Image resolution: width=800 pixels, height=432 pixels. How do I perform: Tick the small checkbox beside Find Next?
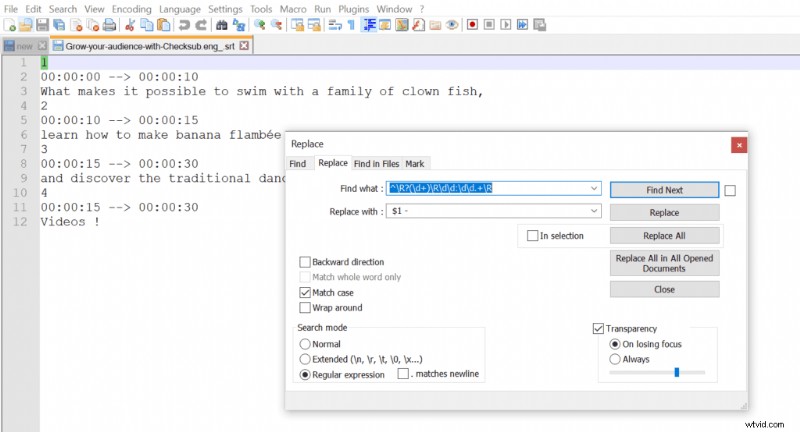point(730,190)
